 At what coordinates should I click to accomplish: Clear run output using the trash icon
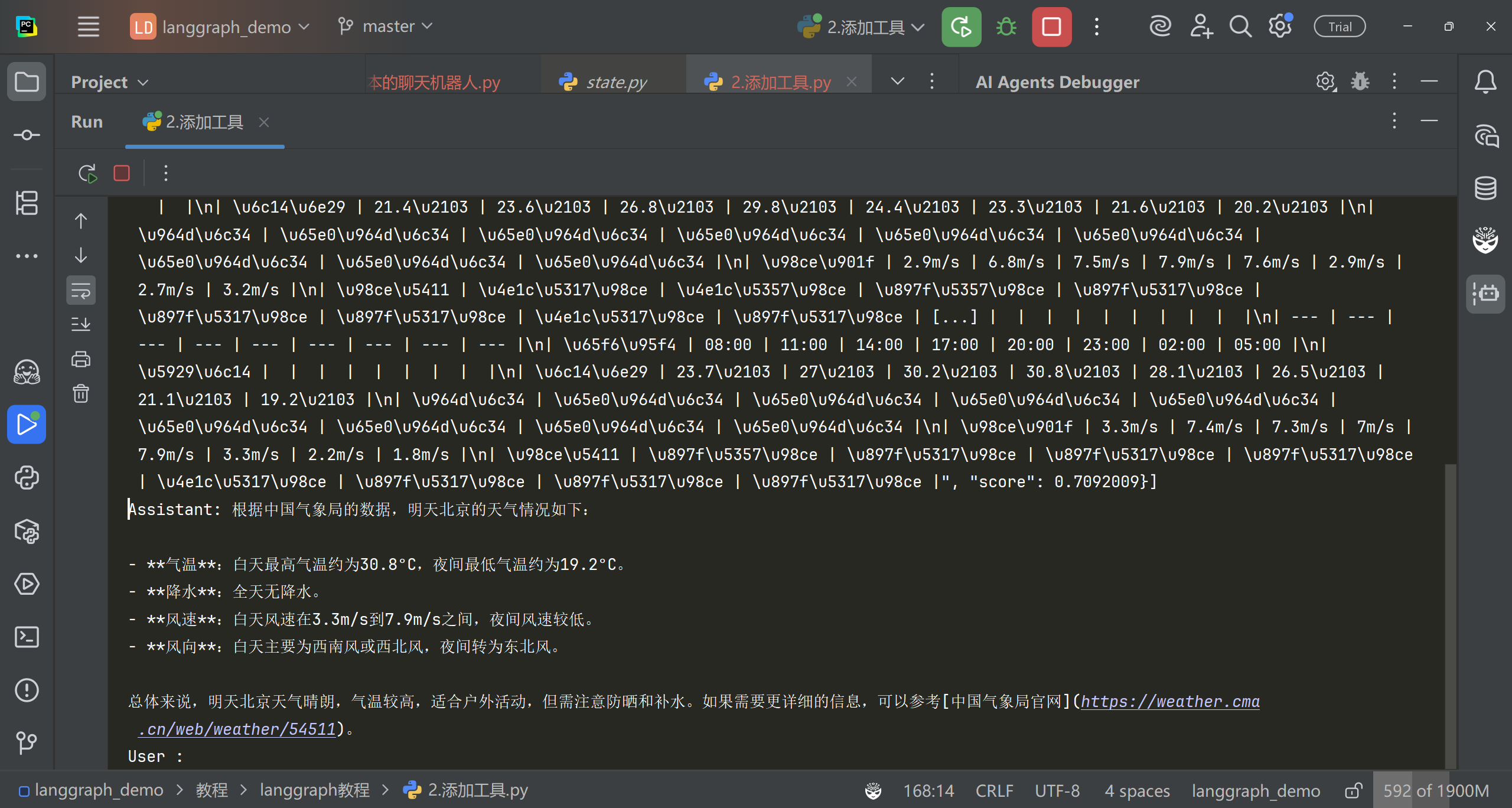pos(81,393)
